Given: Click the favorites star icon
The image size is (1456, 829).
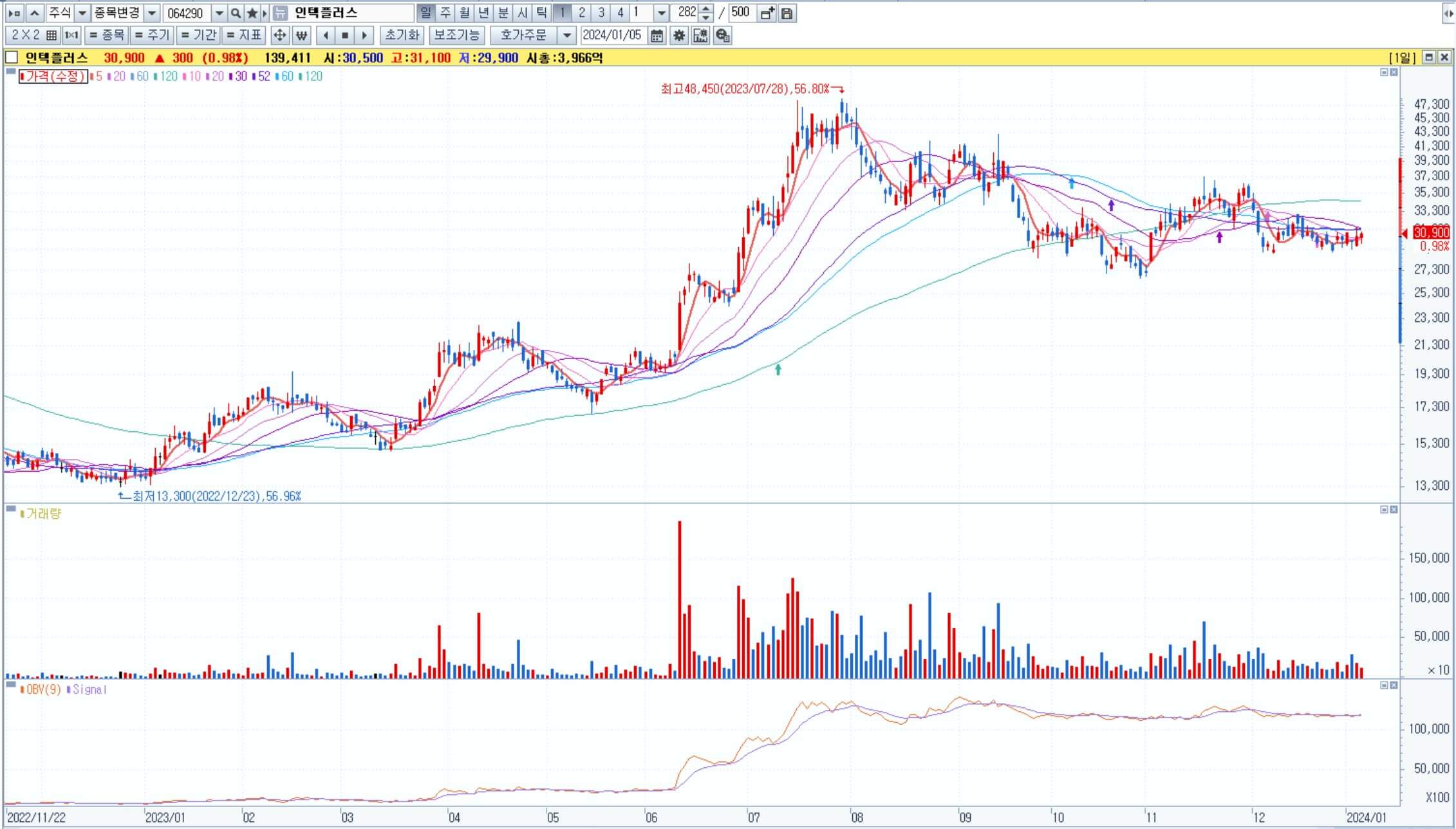Looking at the screenshot, I should click(252, 13).
